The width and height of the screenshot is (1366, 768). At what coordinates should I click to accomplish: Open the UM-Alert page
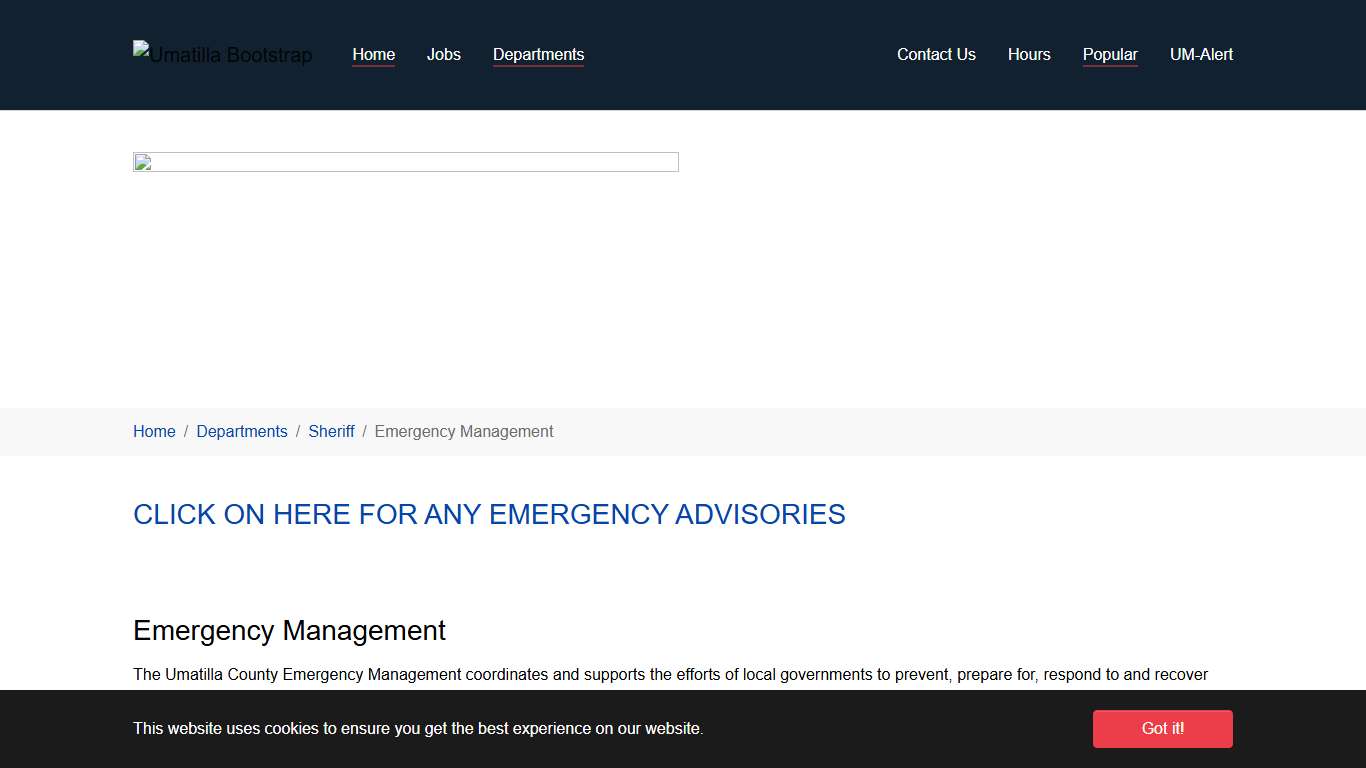1201,54
